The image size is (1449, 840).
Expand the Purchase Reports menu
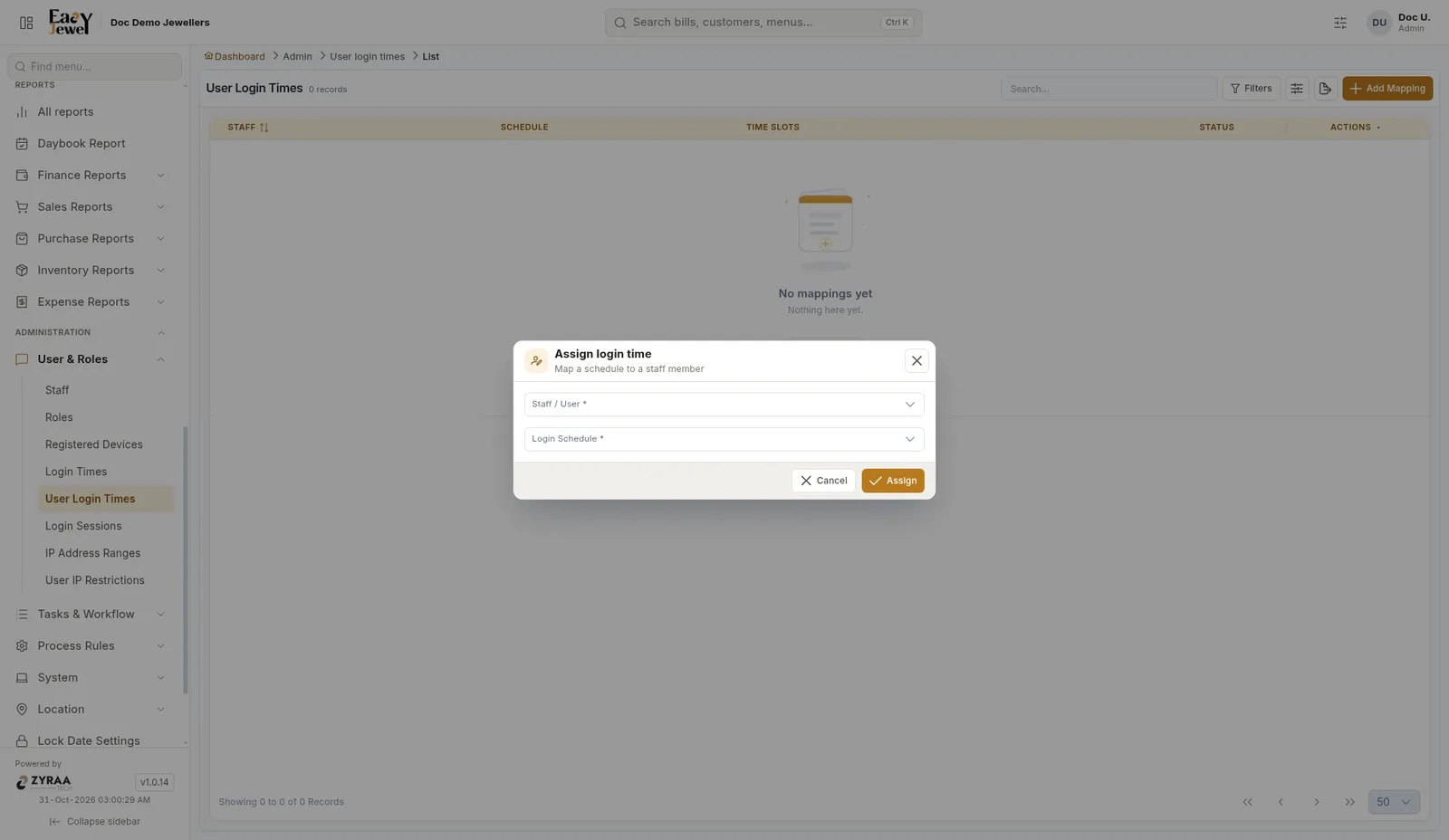click(x=91, y=239)
